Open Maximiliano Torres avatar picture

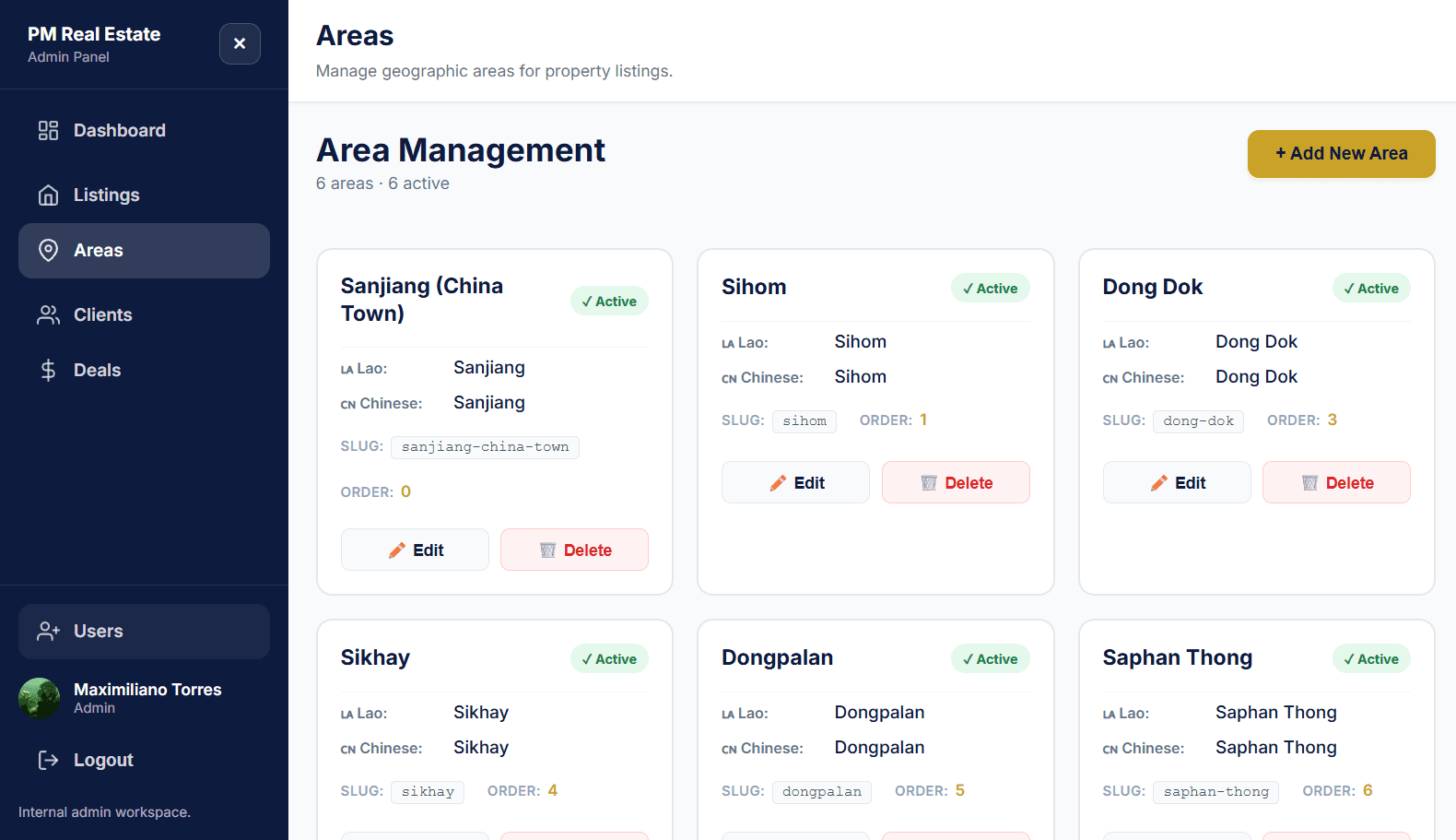coord(39,698)
